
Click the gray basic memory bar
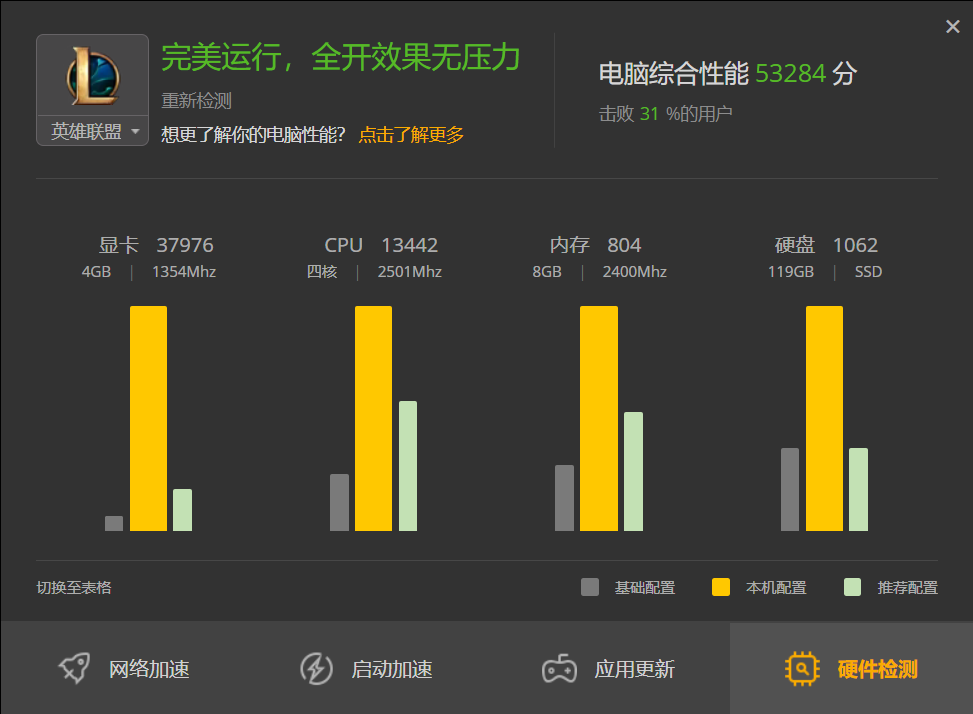point(564,498)
